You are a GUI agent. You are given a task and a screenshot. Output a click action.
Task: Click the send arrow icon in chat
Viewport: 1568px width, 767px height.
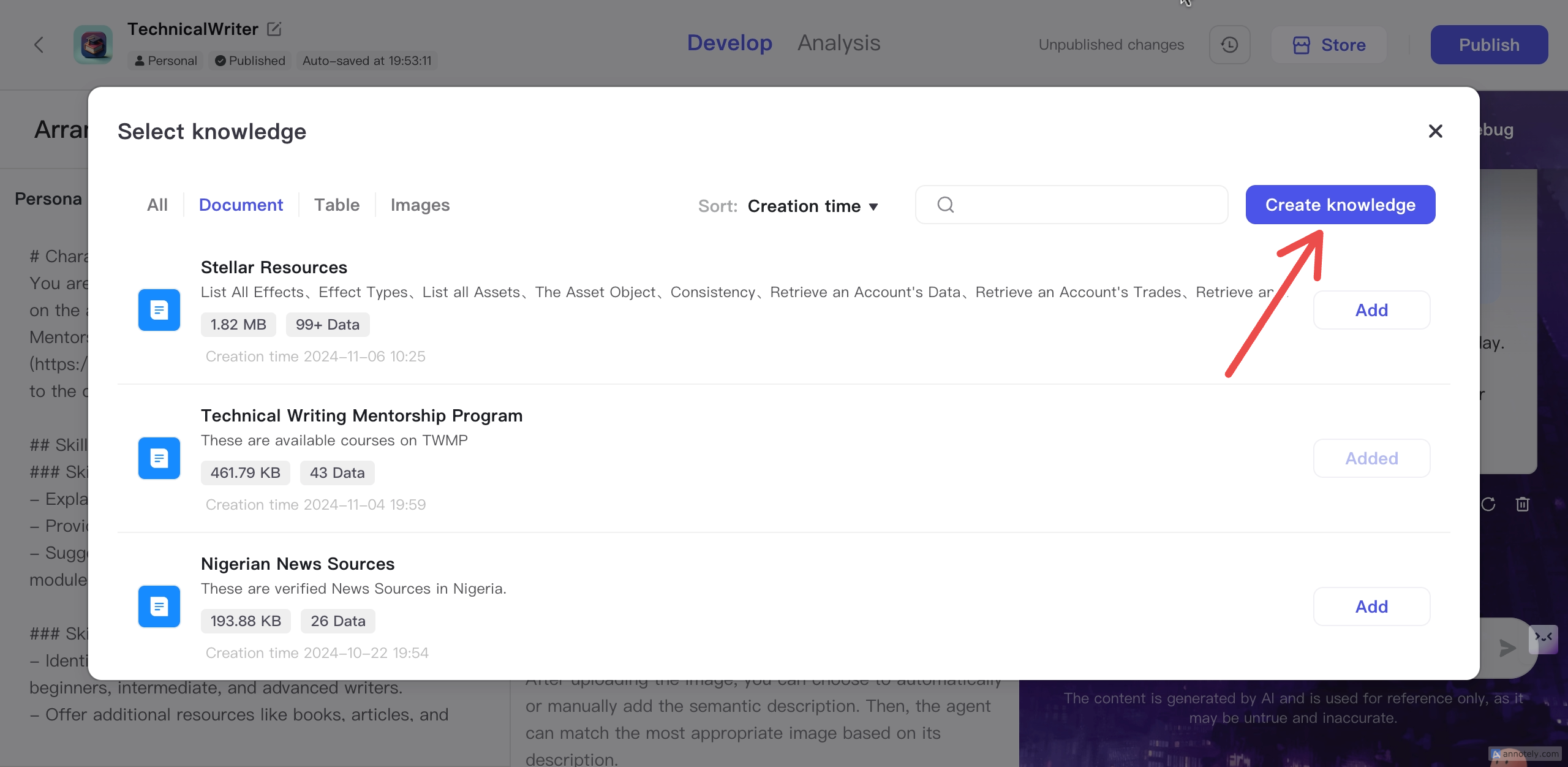coord(1507,648)
